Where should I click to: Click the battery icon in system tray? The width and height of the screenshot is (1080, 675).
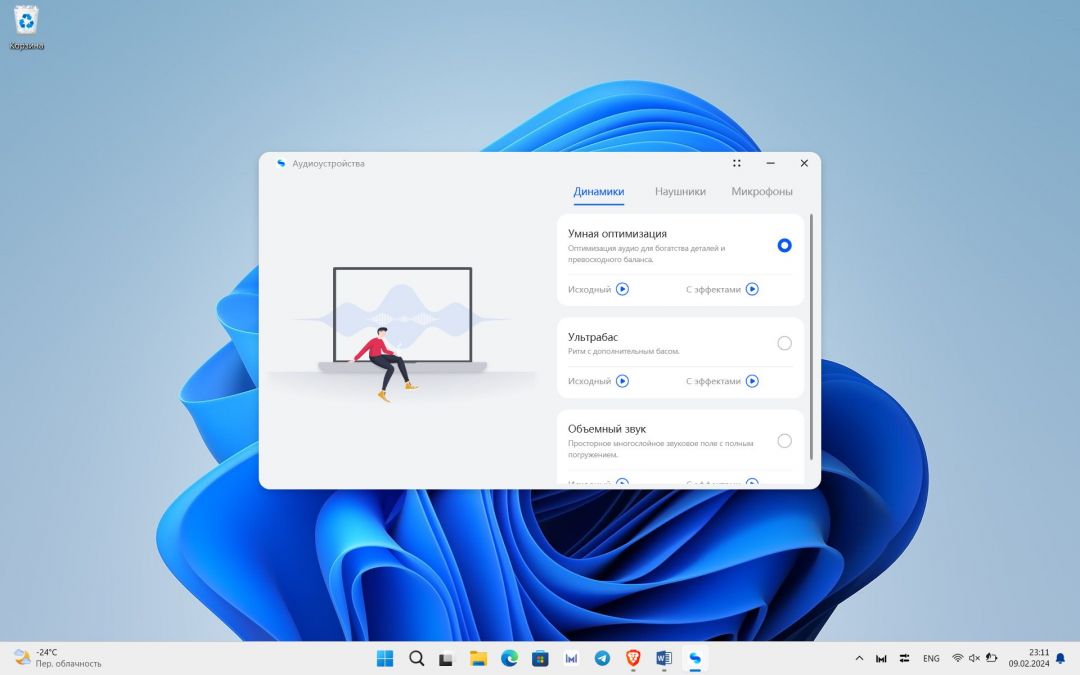pyautogui.click(x=991, y=658)
